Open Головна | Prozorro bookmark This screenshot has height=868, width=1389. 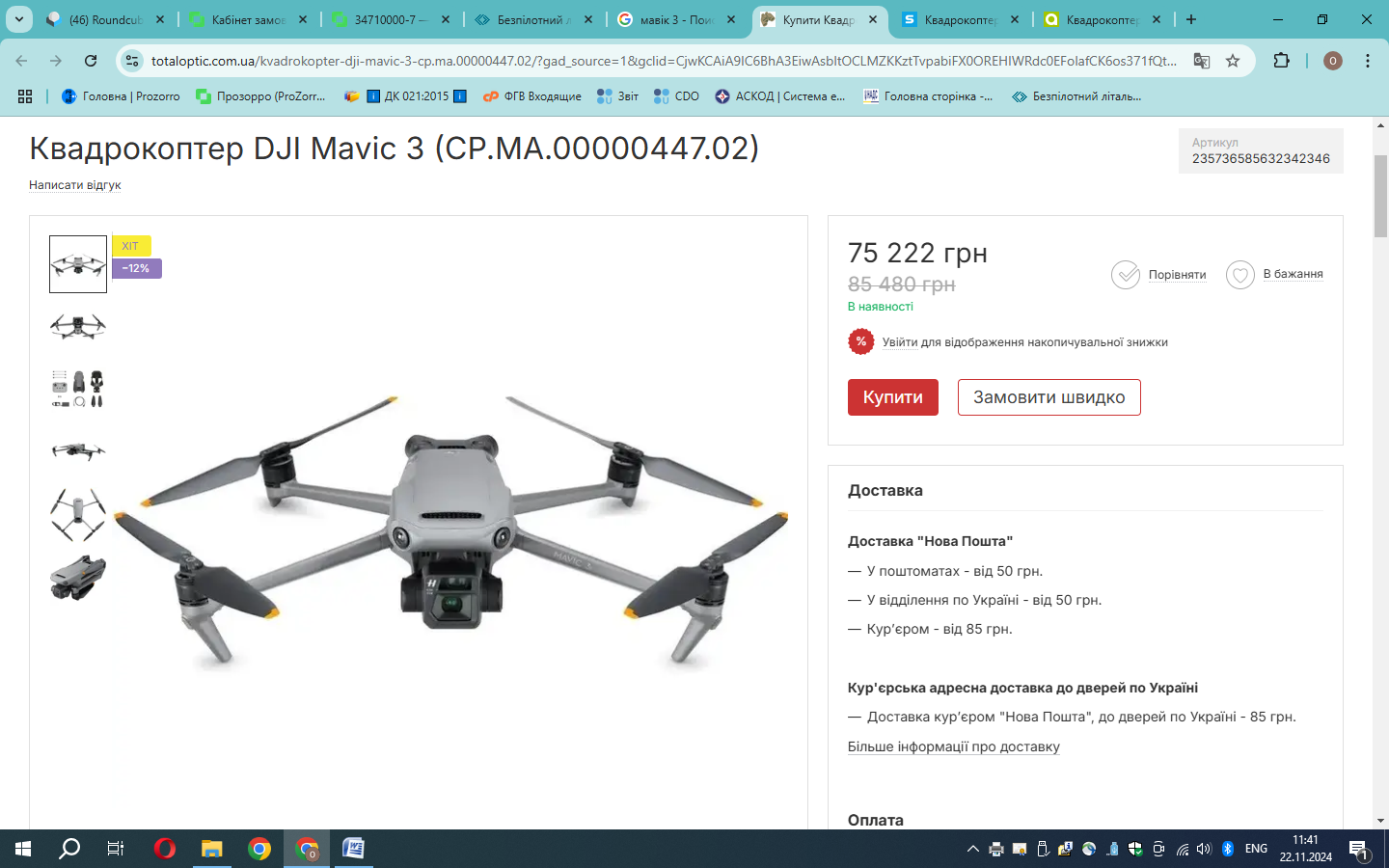[121, 96]
